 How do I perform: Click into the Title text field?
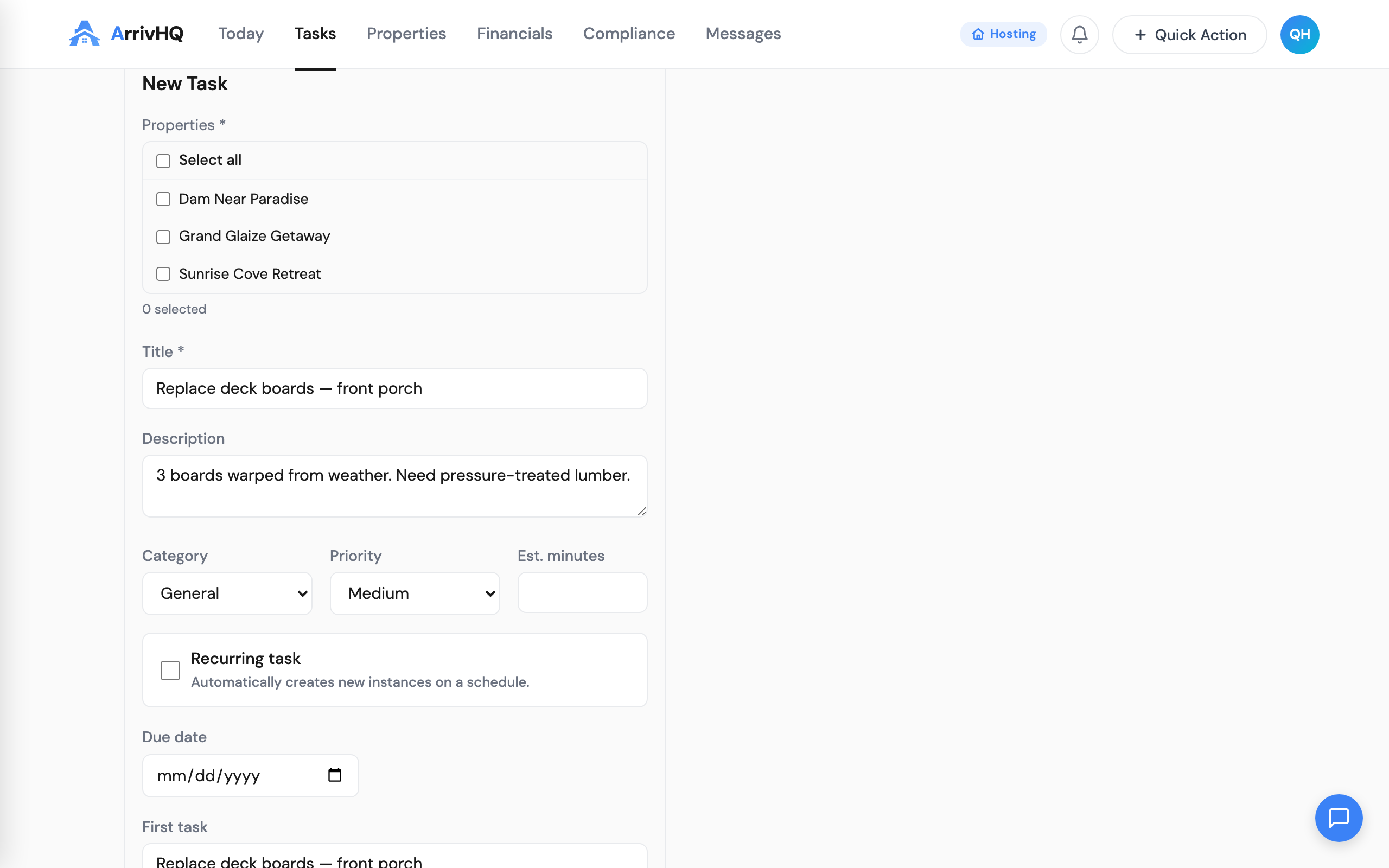coord(395,388)
